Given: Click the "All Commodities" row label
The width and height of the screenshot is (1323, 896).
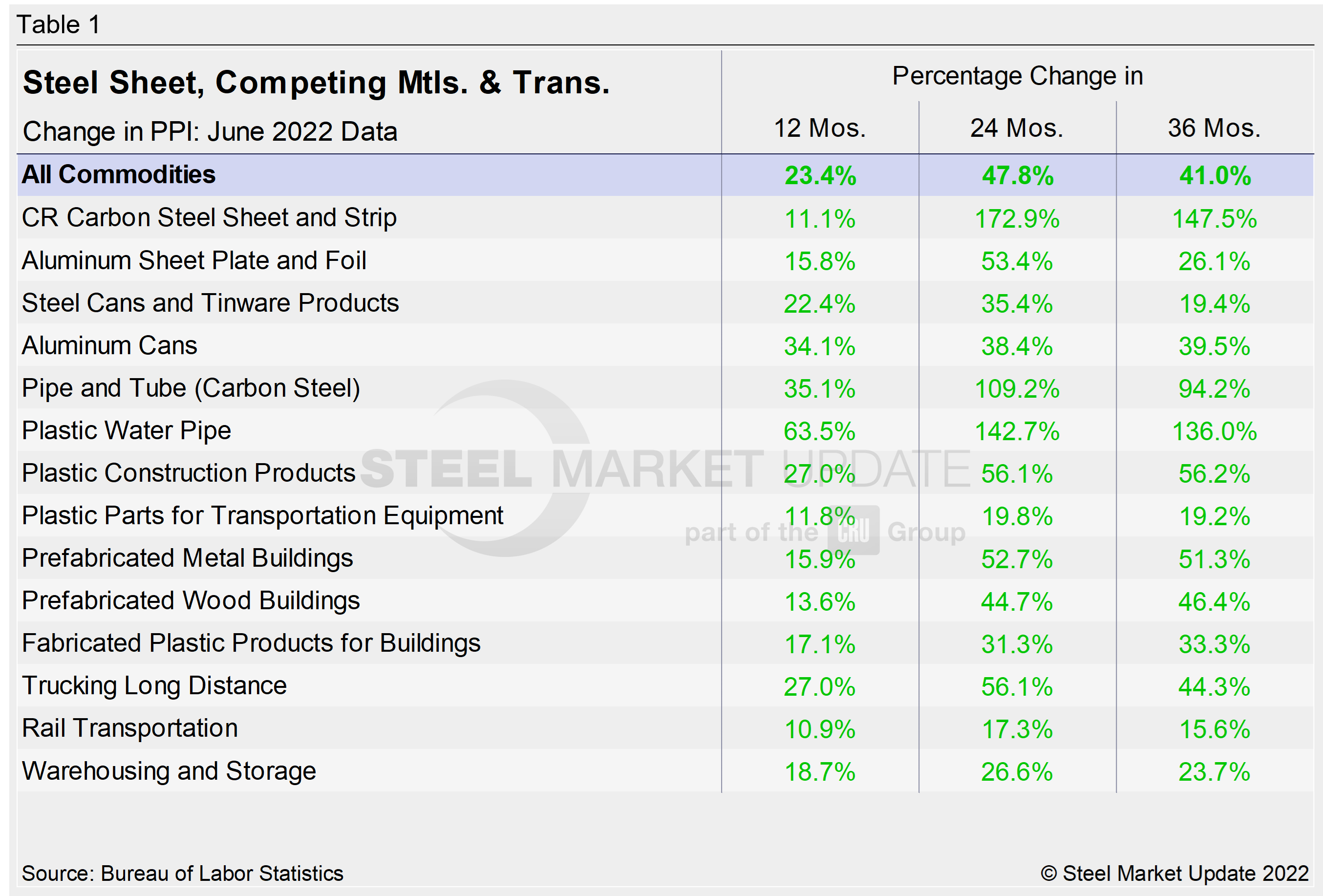Looking at the screenshot, I should (118, 175).
